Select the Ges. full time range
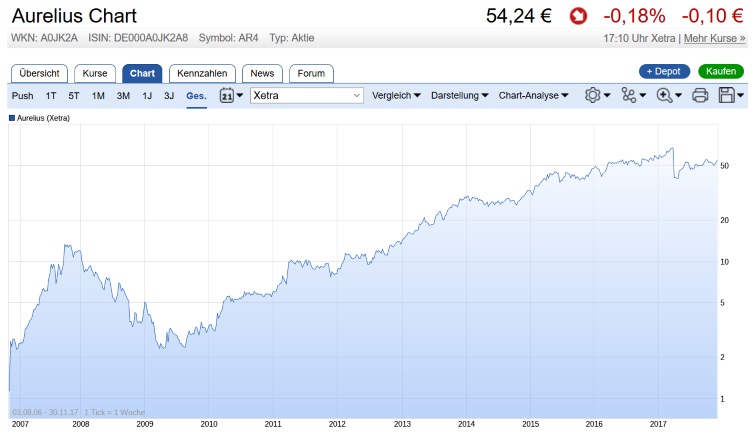 tap(196, 96)
